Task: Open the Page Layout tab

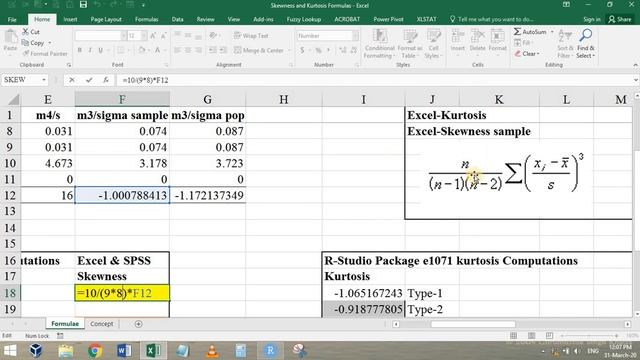Action: pyautogui.click(x=106, y=19)
